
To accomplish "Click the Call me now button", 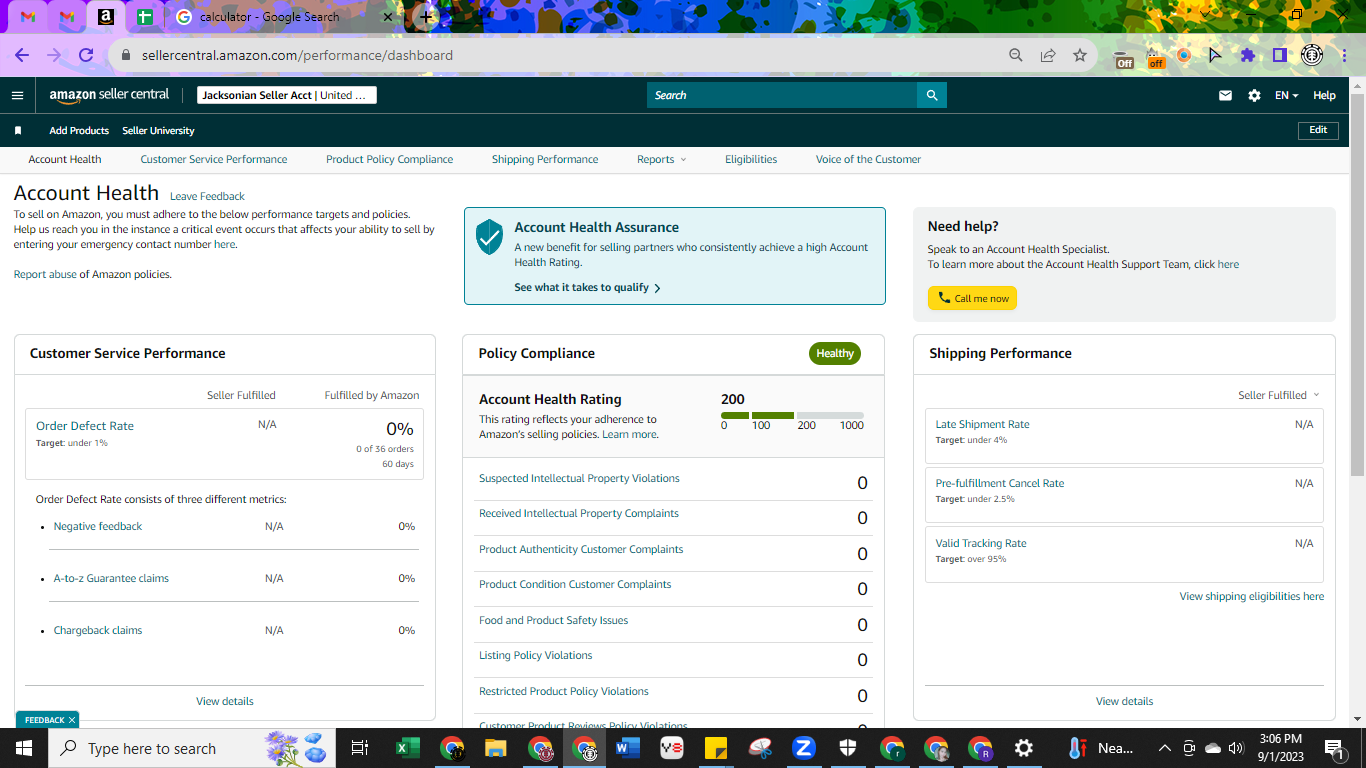I will (972, 298).
